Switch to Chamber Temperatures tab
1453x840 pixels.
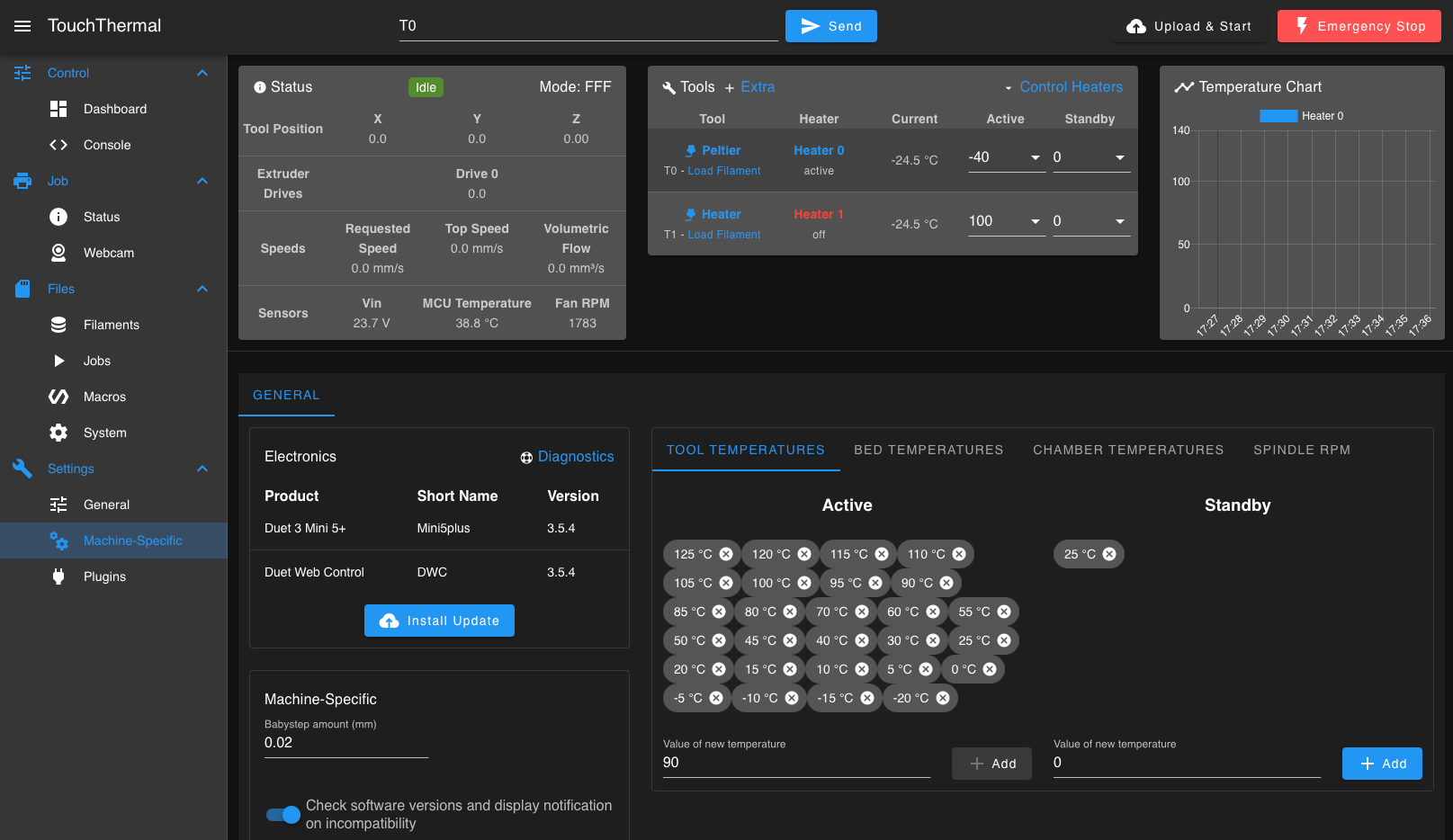pyautogui.click(x=1128, y=450)
